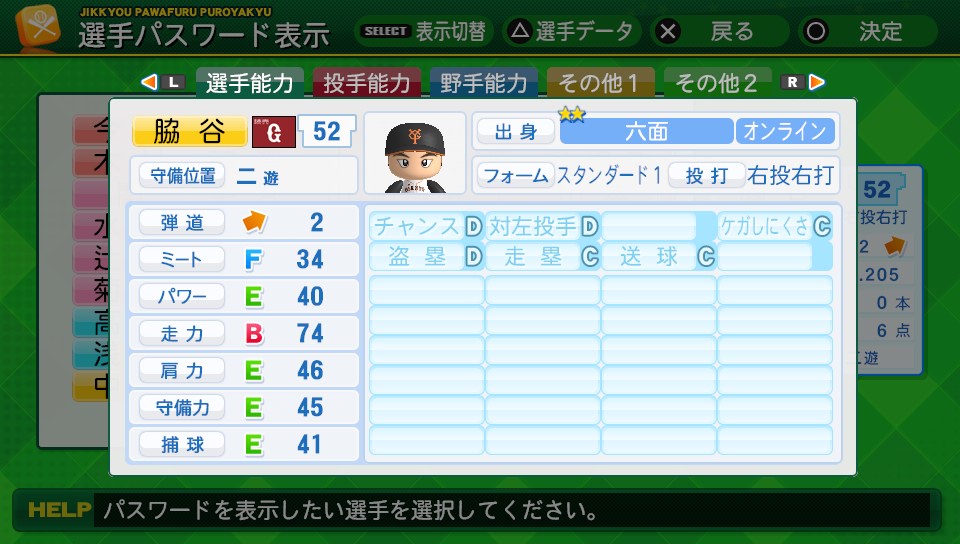The width and height of the screenshot is (960, 544).
Task: Click the circle 決定 confirm button
Action: pos(816,31)
